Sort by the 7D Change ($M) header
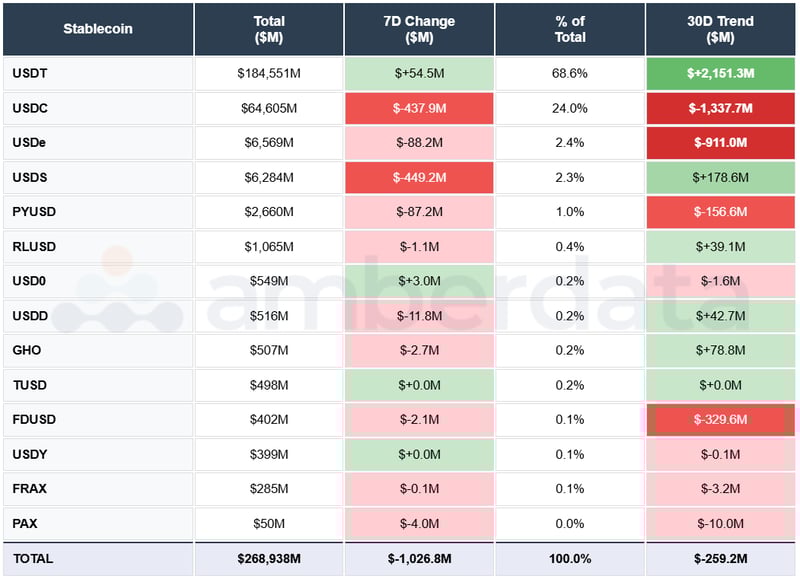This screenshot has width=800, height=579. (419, 29)
